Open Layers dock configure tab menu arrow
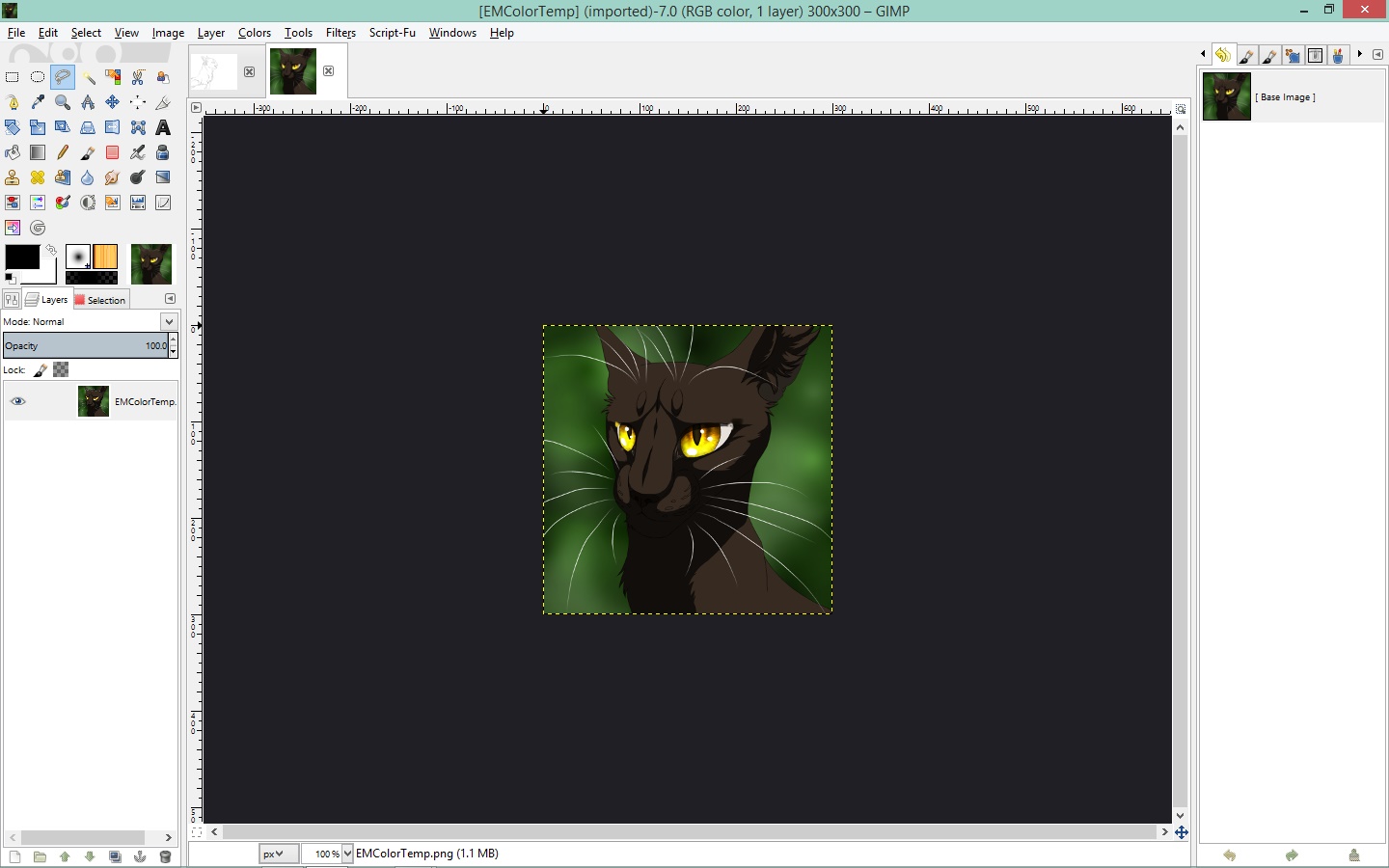This screenshot has width=1389, height=868. tap(171, 299)
